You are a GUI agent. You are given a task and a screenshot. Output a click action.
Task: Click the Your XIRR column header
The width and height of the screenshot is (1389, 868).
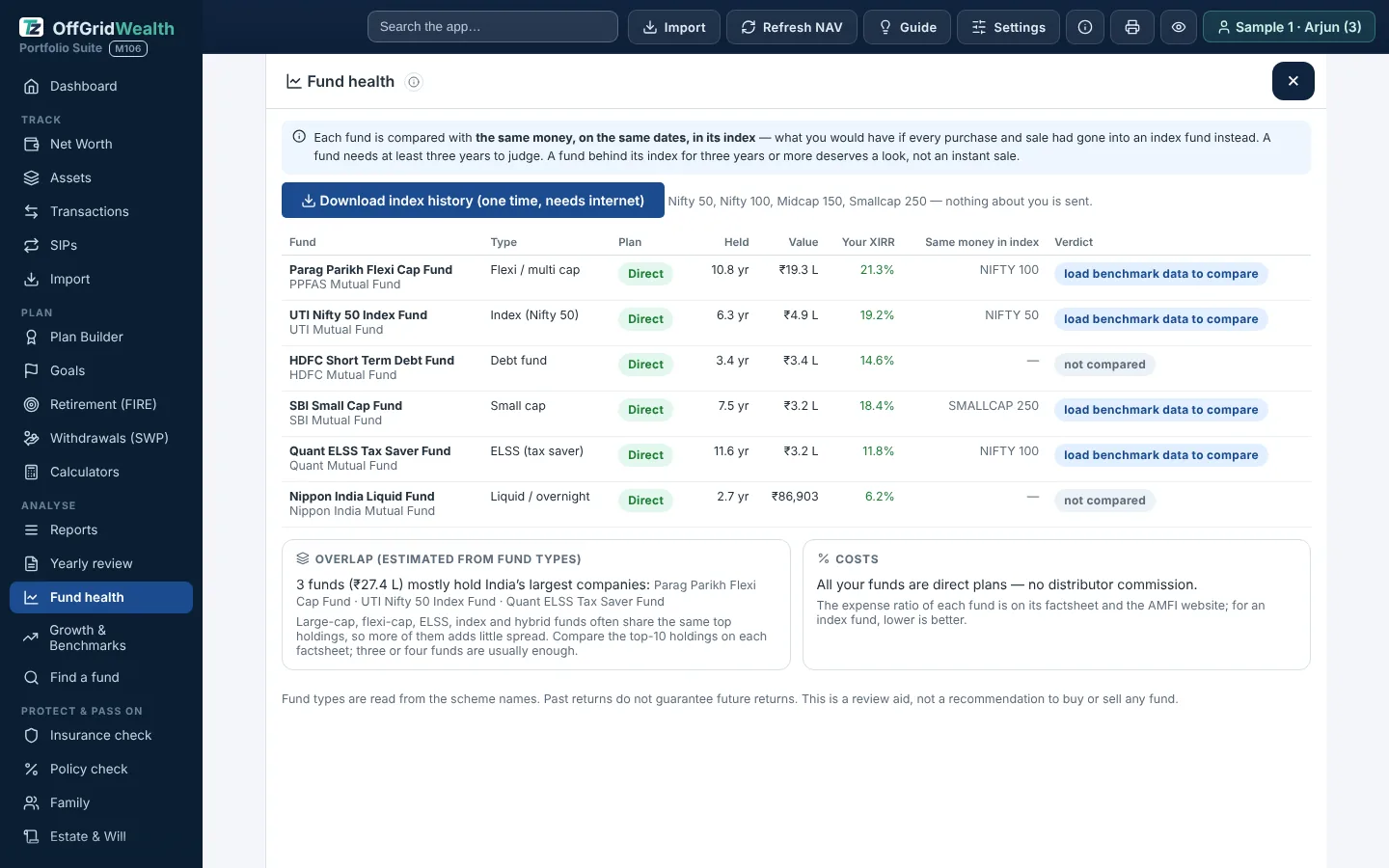[868, 242]
